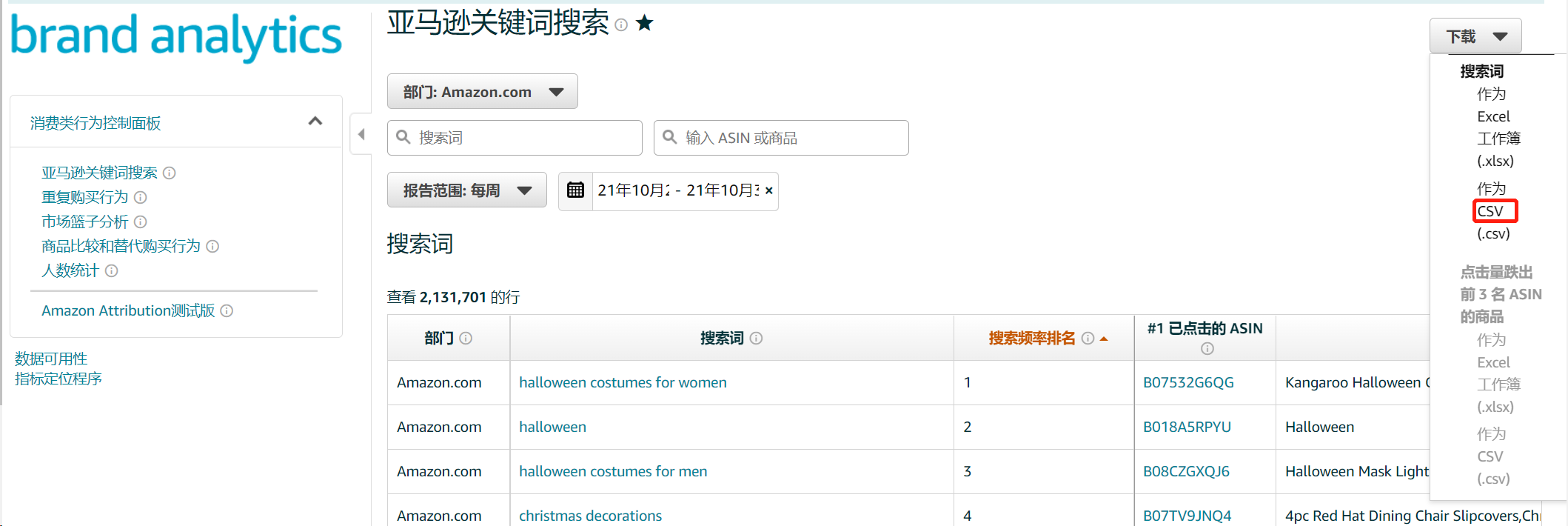1568x526 pixels.
Task: Open 指标定位程序 link
Action: [58, 379]
